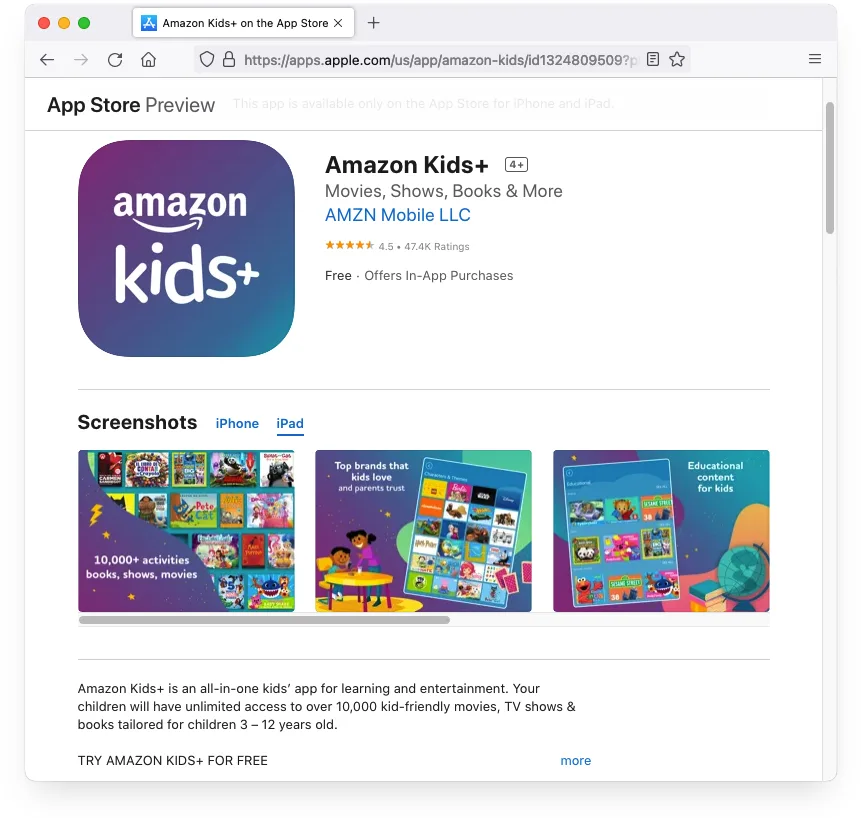The width and height of the screenshot is (861, 818).
Task: Switch screenshots to iPhone tab
Action: [x=237, y=423]
